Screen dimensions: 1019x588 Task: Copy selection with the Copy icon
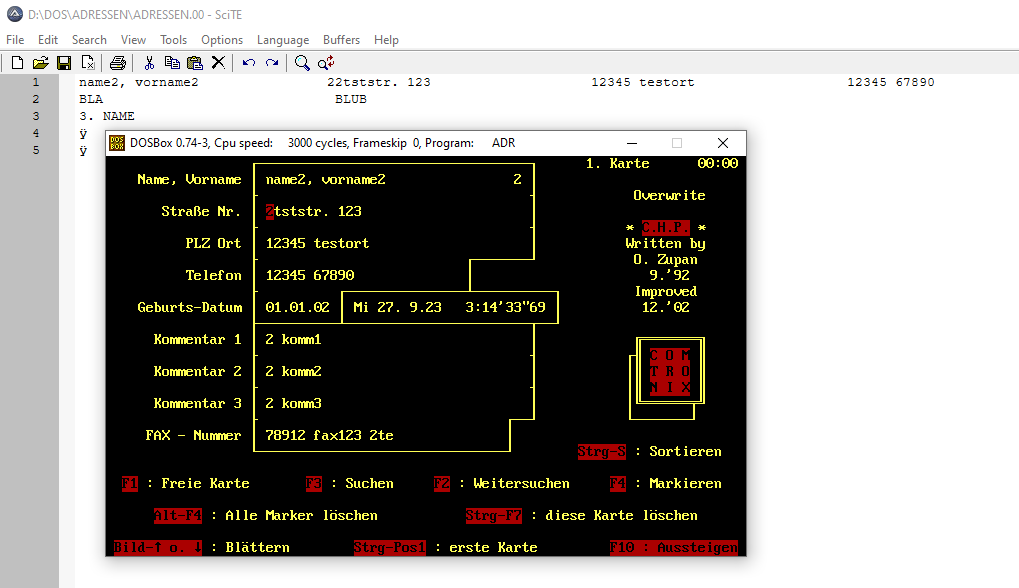tap(172, 63)
